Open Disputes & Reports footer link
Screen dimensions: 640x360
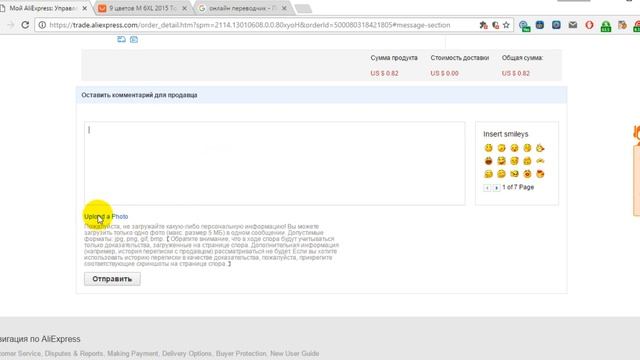[74, 353]
